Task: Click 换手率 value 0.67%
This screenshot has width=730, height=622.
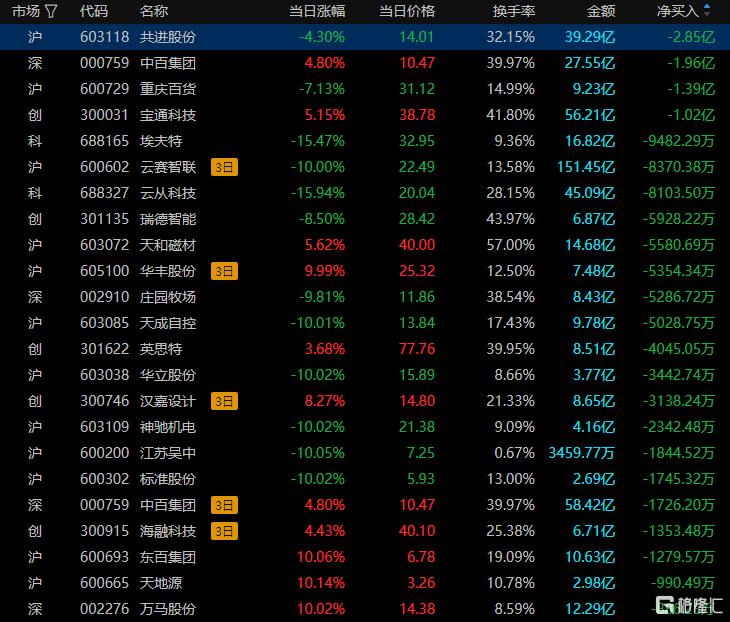Action: (x=514, y=453)
